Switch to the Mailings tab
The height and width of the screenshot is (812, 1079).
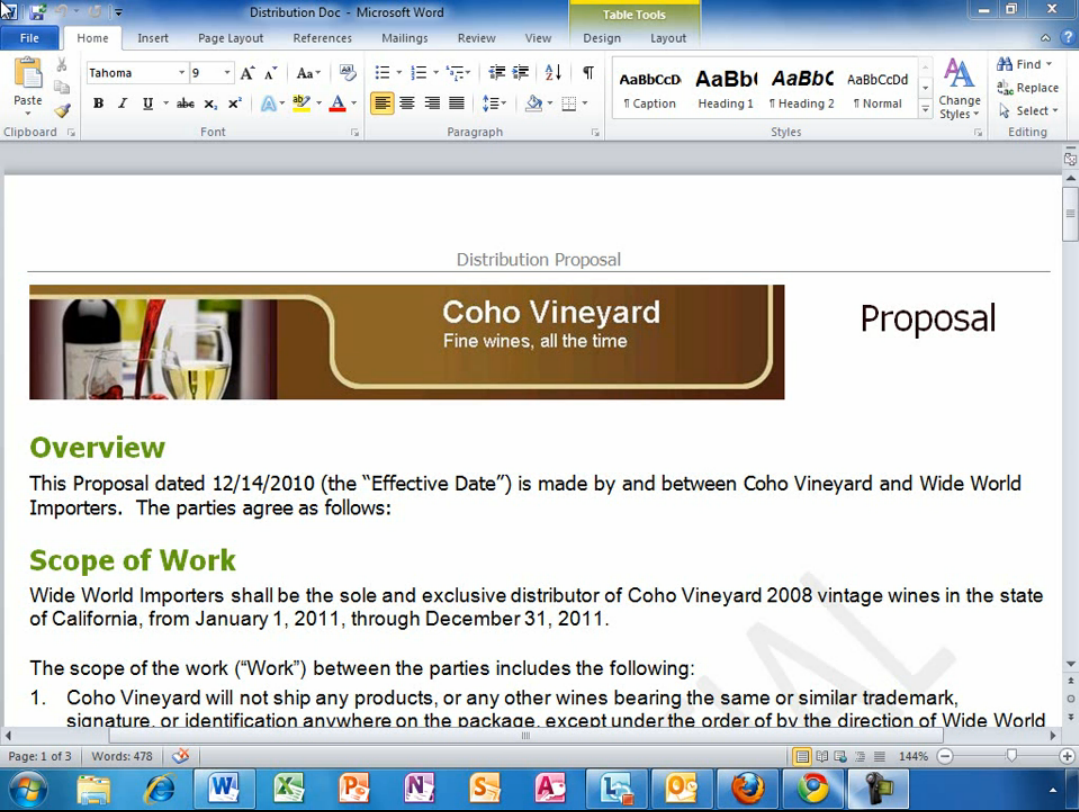click(x=405, y=39)
